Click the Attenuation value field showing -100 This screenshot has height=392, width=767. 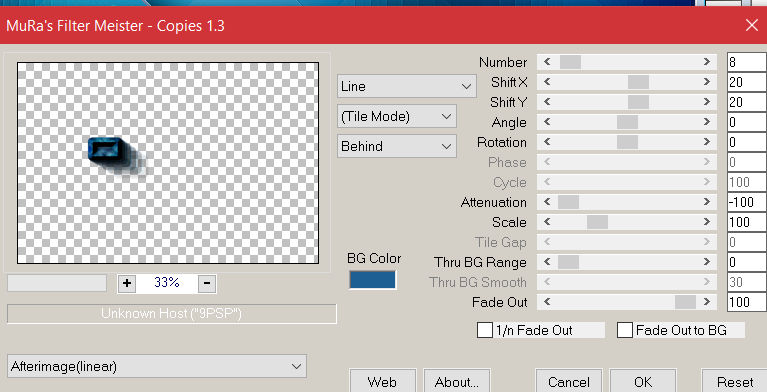coord(747,202)
